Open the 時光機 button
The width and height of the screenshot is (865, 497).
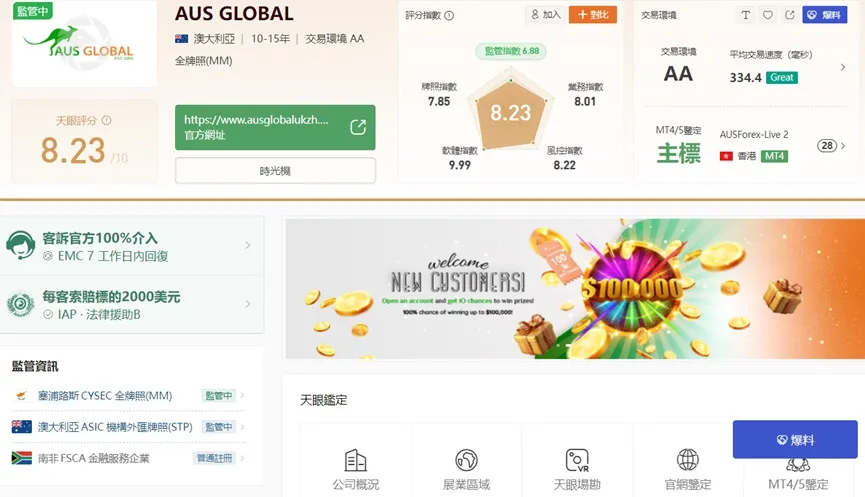275,170
